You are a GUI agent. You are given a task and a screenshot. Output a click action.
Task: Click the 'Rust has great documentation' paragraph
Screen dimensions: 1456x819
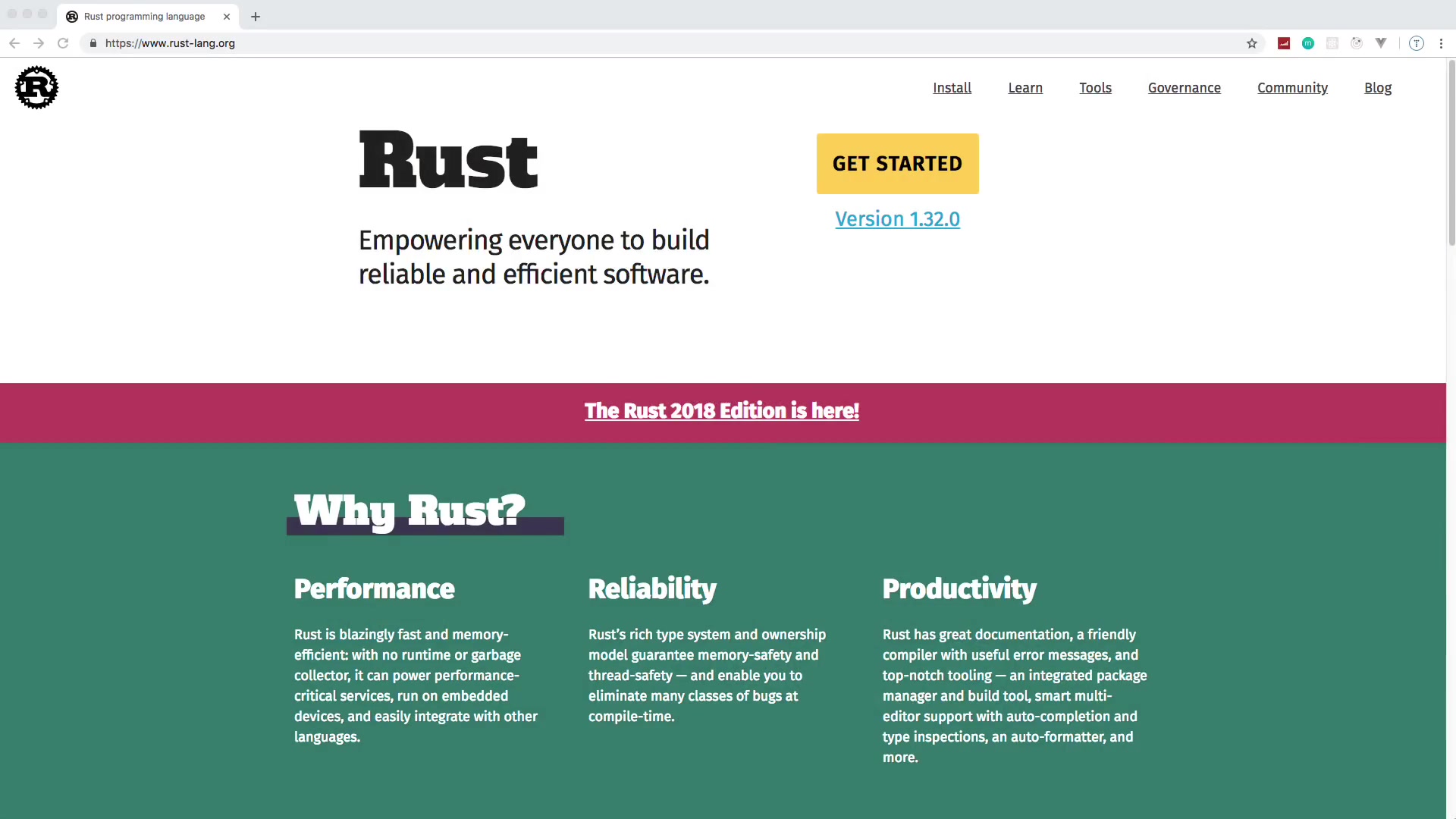pos(1015,696)
